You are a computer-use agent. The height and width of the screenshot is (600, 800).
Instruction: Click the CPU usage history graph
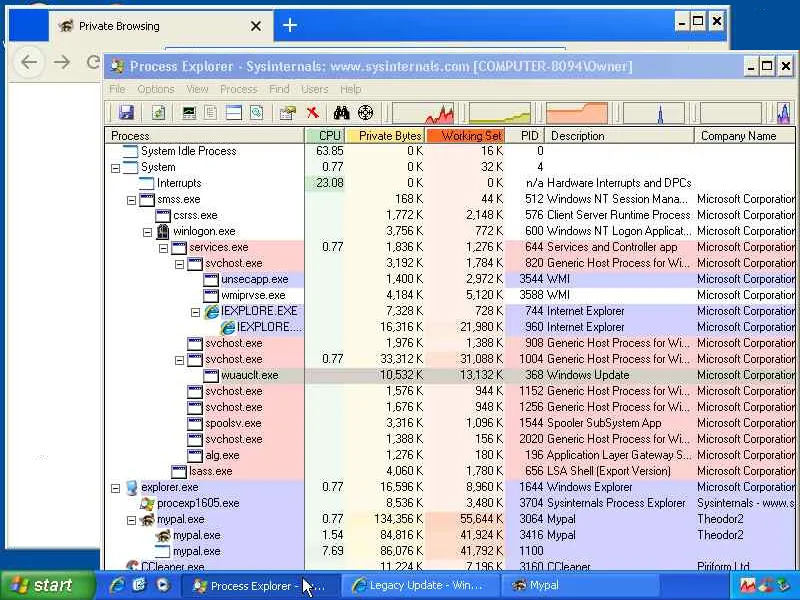[x=423, y=113]
